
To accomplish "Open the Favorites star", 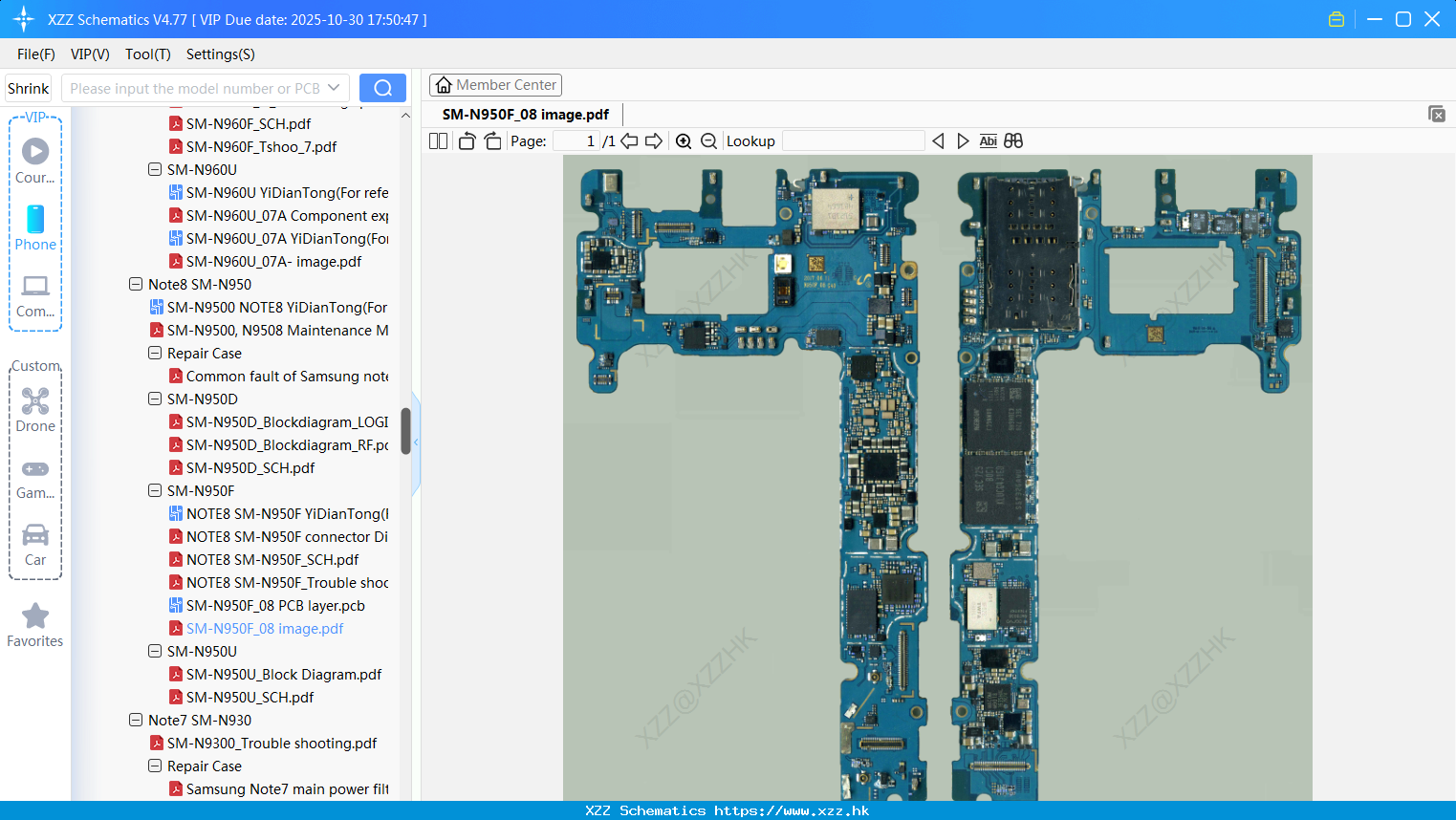I will point(35,625).
